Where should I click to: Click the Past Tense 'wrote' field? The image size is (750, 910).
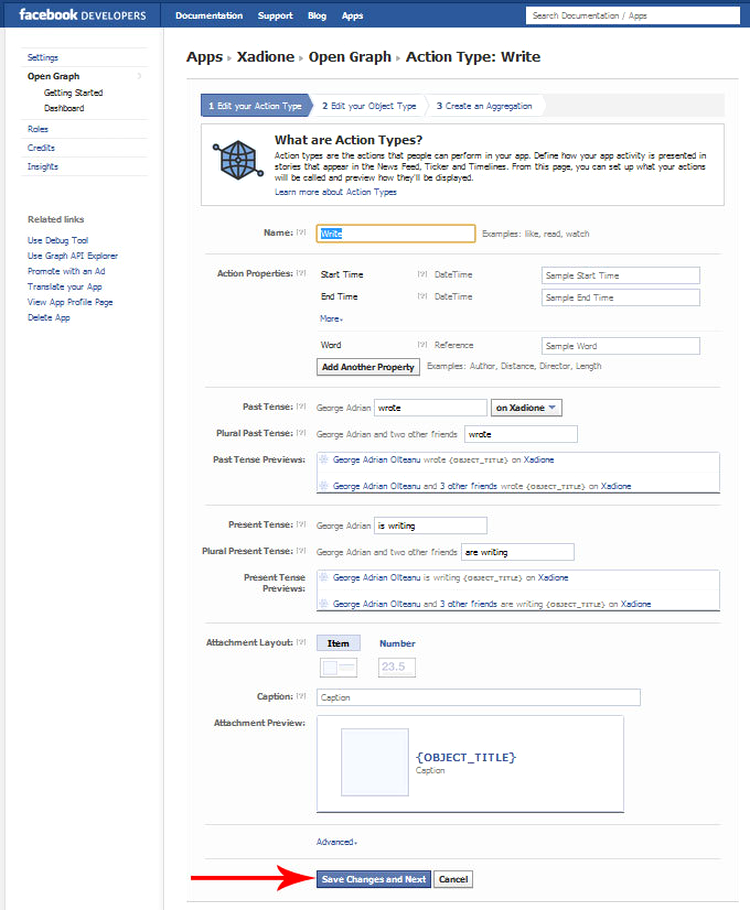(431, 407)
